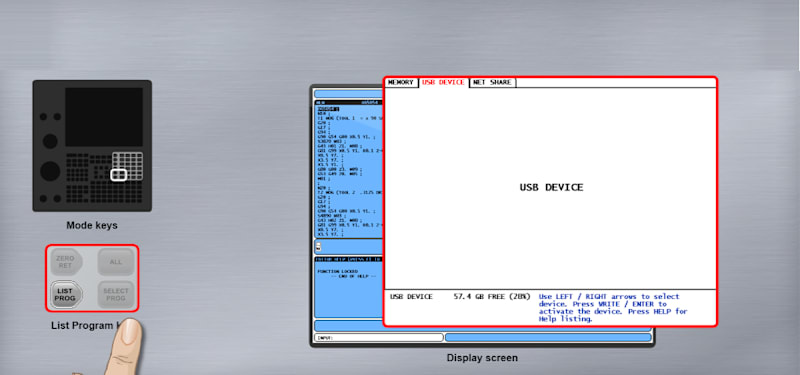The width and height of the screenshot is (800, 375).
Task: Click the ALL key
Action: [x=116, y=262]
